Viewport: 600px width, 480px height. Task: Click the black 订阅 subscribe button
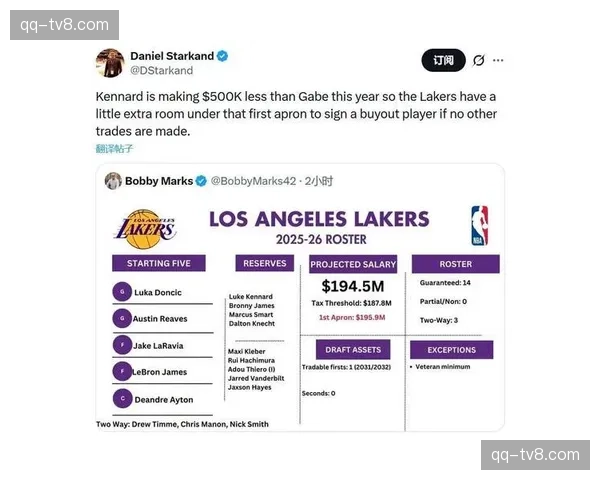[x=443, y=60]
